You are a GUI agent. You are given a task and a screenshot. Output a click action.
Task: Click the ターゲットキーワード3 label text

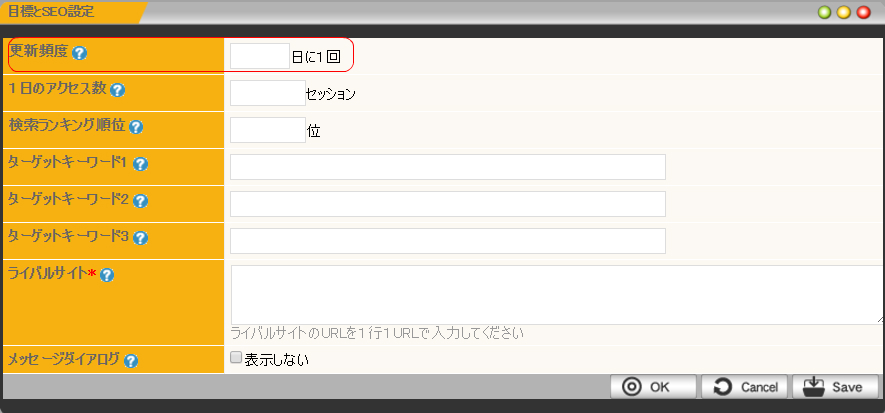[x=69, y=236]
